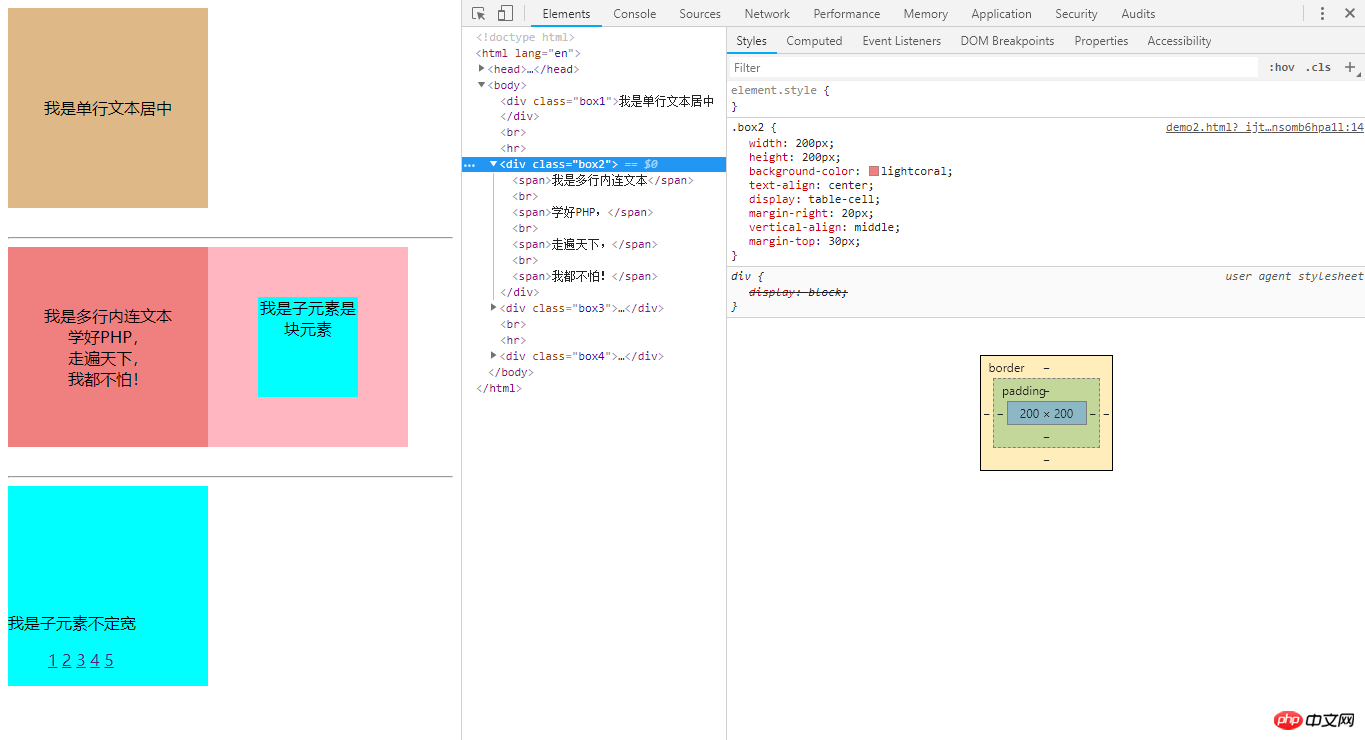
Task: Select the Computed sub-tab
Action: [814, 41]
